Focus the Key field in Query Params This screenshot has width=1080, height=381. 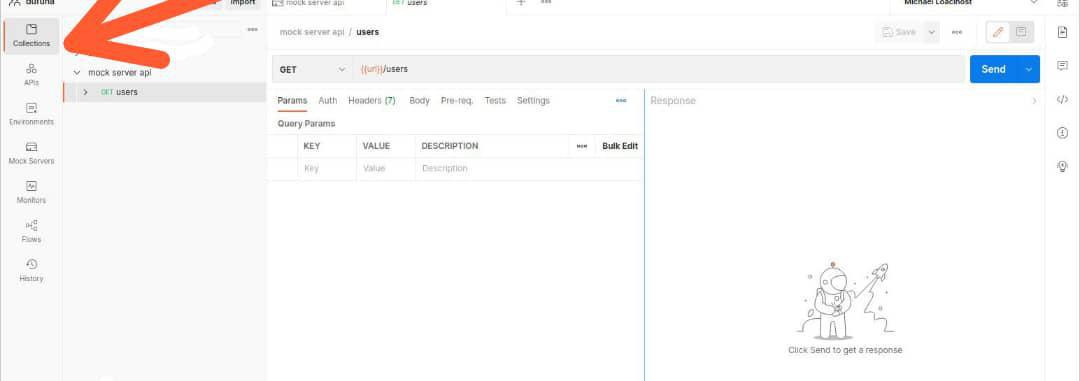(327, 169)
